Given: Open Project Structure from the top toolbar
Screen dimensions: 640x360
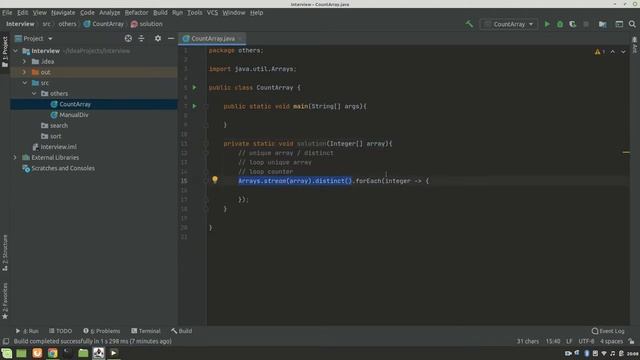Looking at the screenshot, I should click(602, 24).
